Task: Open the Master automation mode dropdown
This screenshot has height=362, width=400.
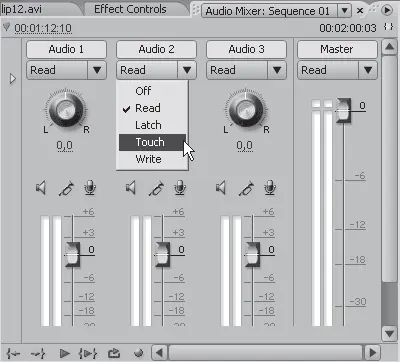Action: coord(368,70)
